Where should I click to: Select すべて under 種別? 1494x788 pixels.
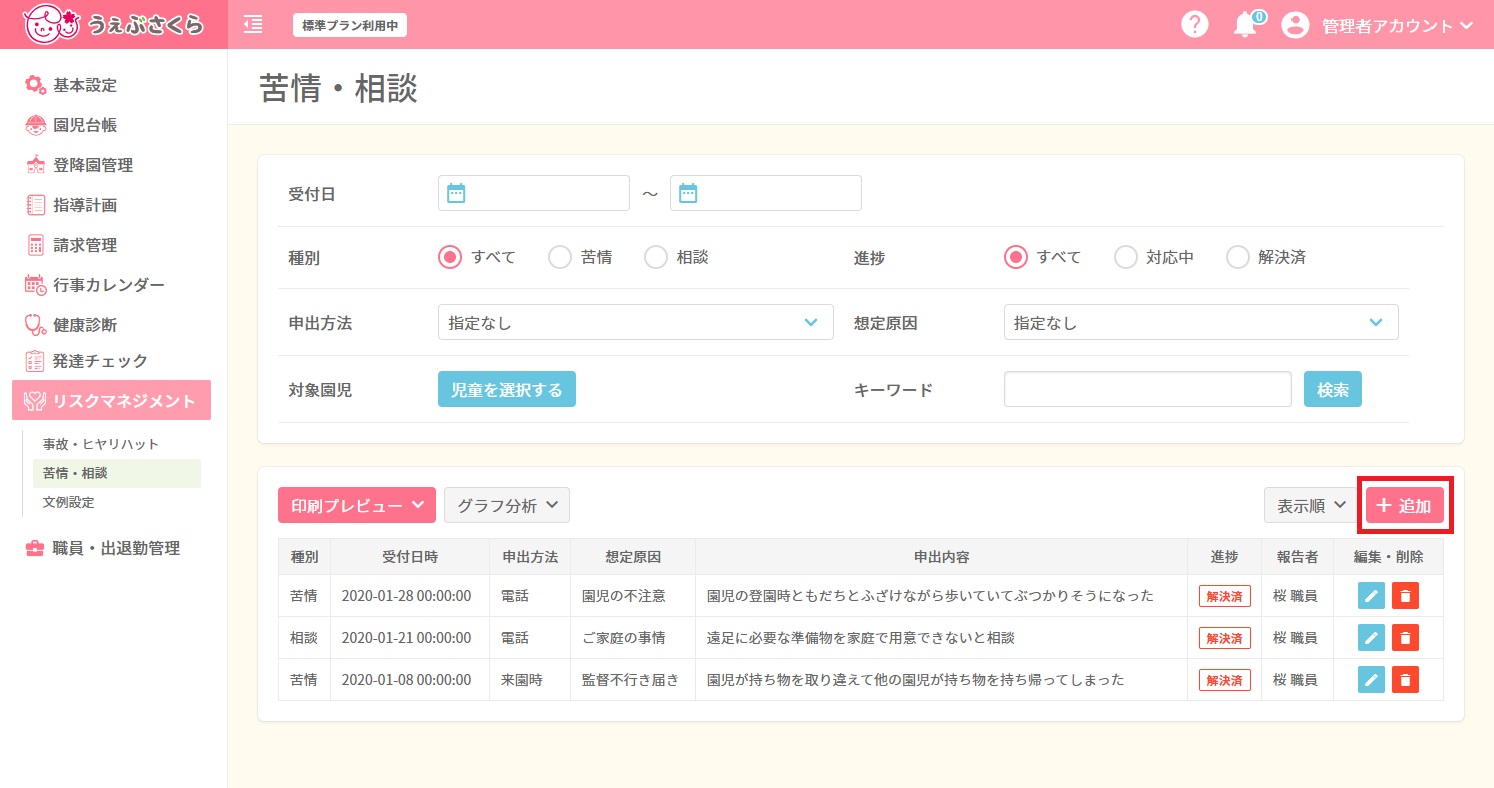(x=451, y=257)
